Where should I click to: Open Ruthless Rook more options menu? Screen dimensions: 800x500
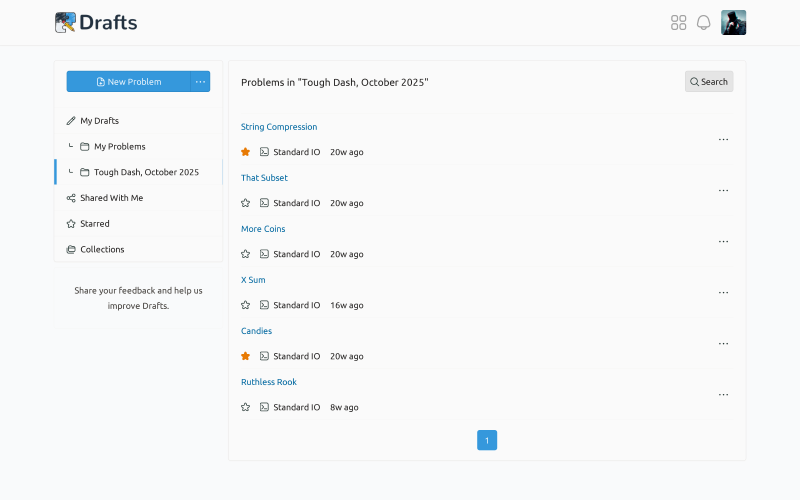[723, 394]
